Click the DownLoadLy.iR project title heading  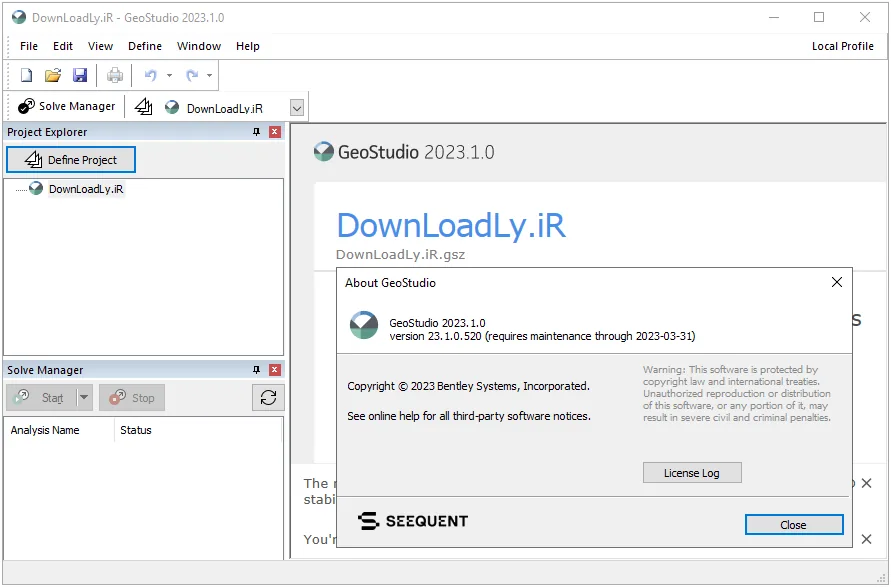451,225
